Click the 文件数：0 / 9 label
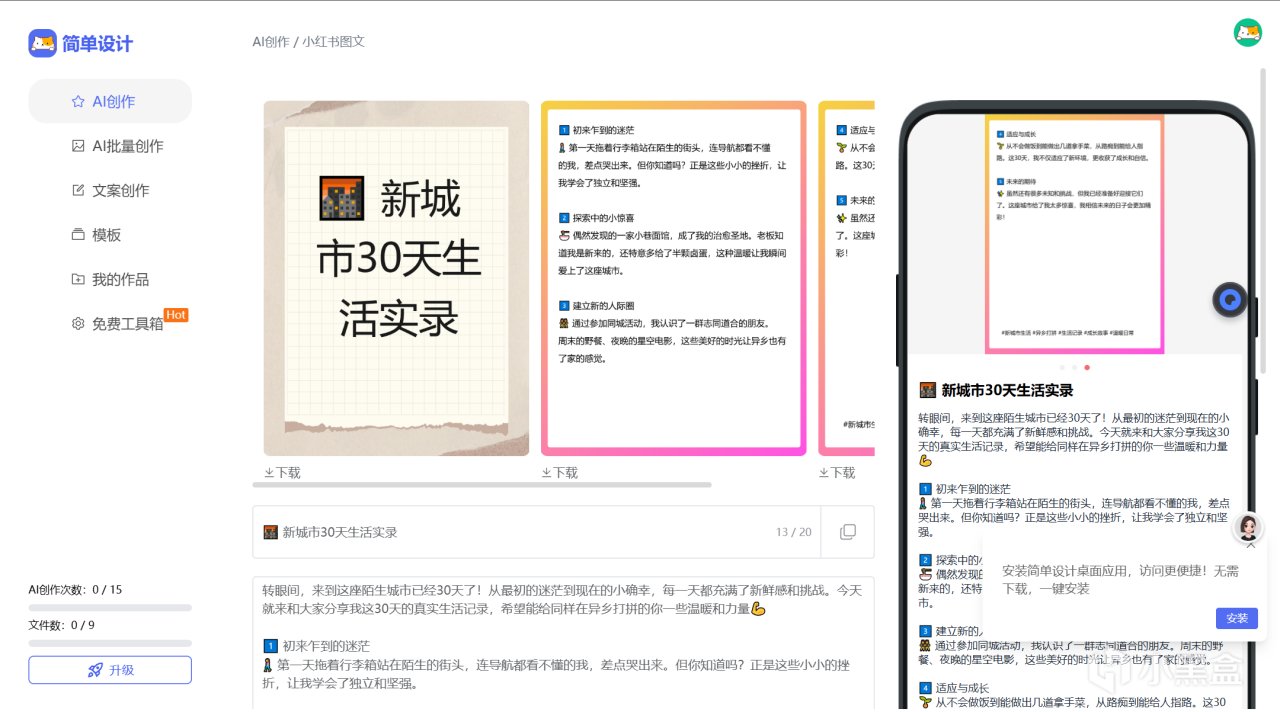The height and width of the screenshot is (712, 1280). click(61, 625)
